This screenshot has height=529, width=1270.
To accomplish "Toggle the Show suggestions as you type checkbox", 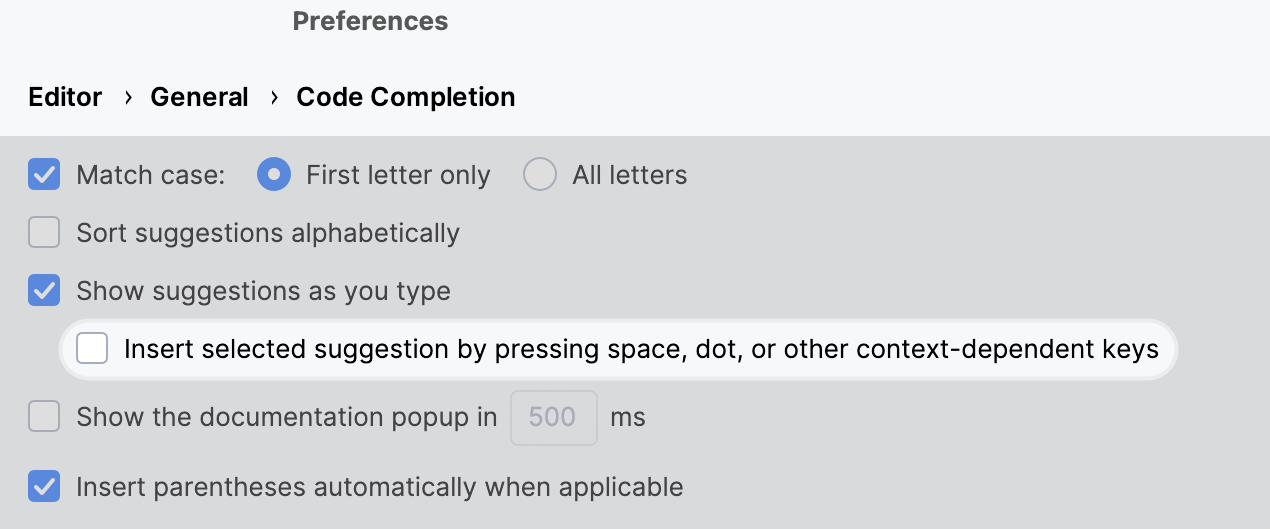I will 44,291.
